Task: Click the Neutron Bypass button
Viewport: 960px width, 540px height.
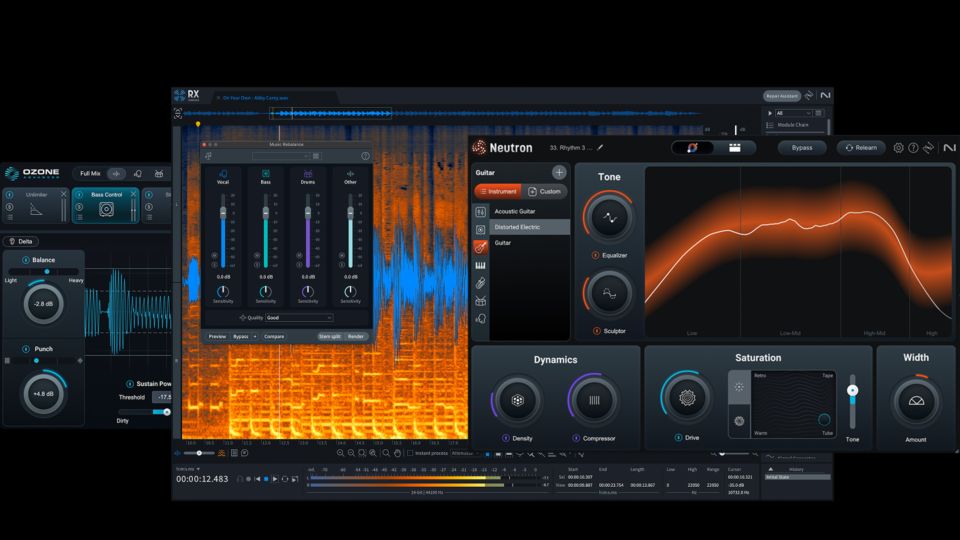Action: [802, 148]
